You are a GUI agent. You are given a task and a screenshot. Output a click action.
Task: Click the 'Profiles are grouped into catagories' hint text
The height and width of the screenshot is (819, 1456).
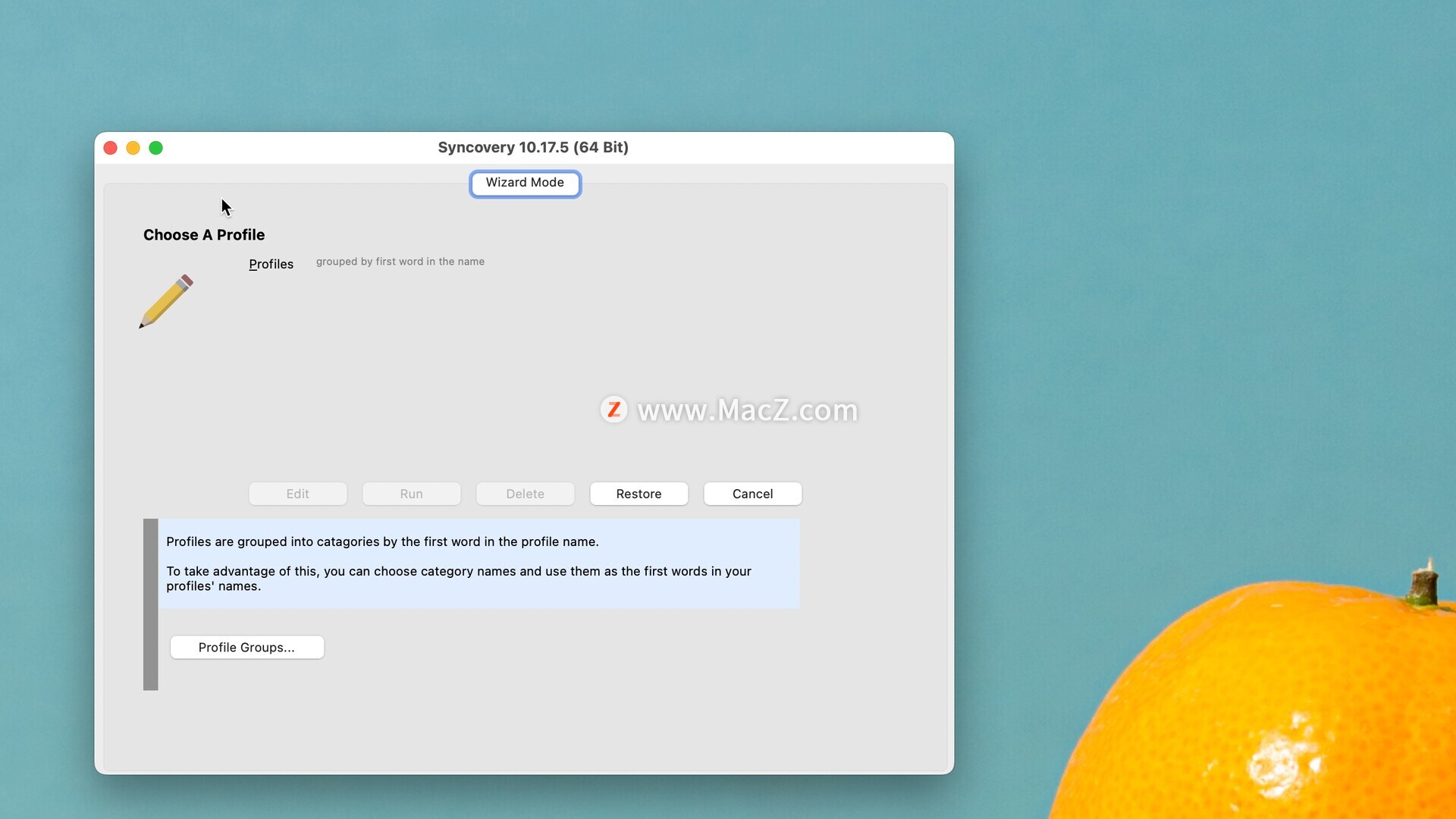(382, 541)
